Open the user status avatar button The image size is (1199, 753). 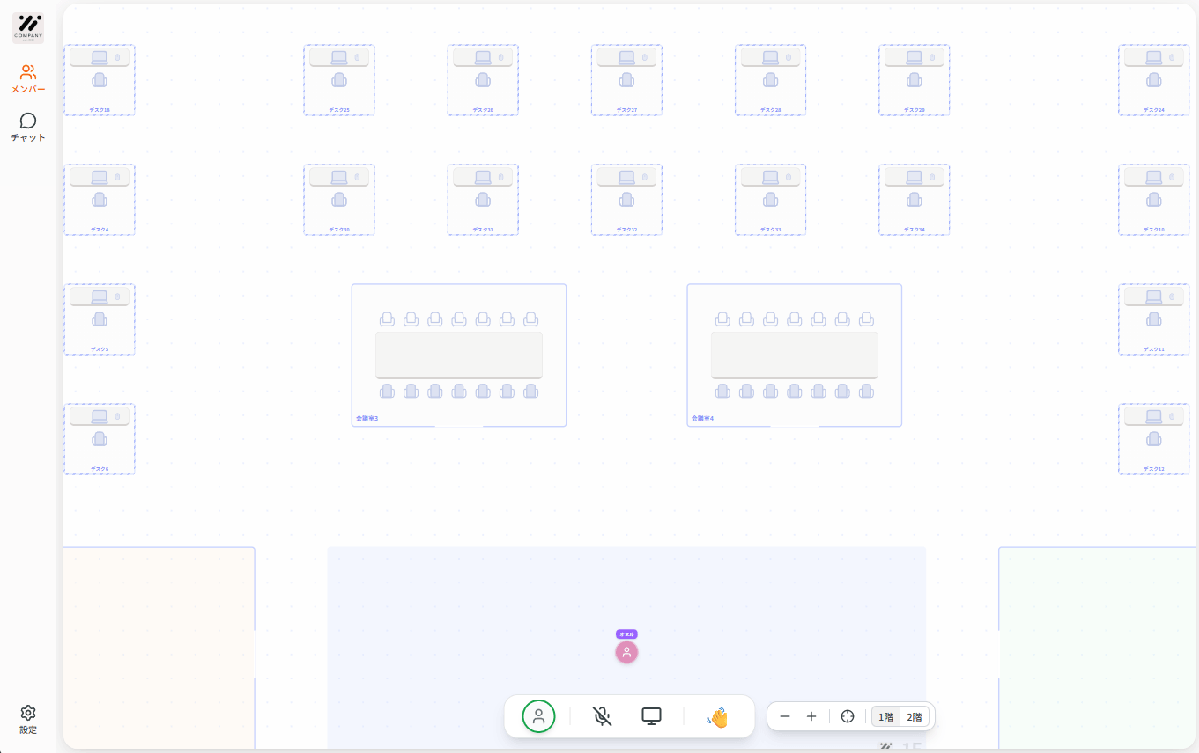(538, 716)
